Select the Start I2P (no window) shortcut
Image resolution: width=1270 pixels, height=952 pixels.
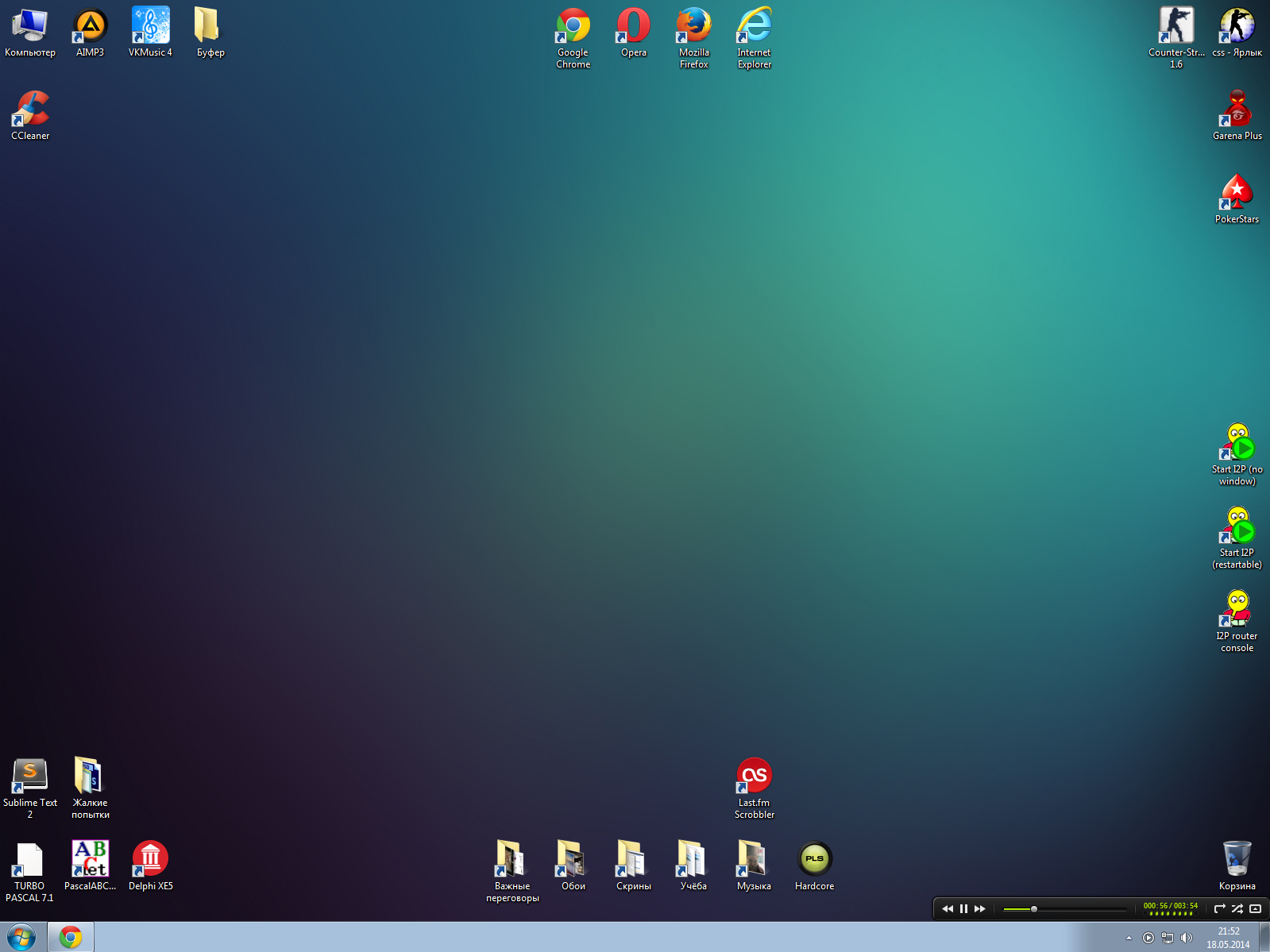(x=1237, y=454)
